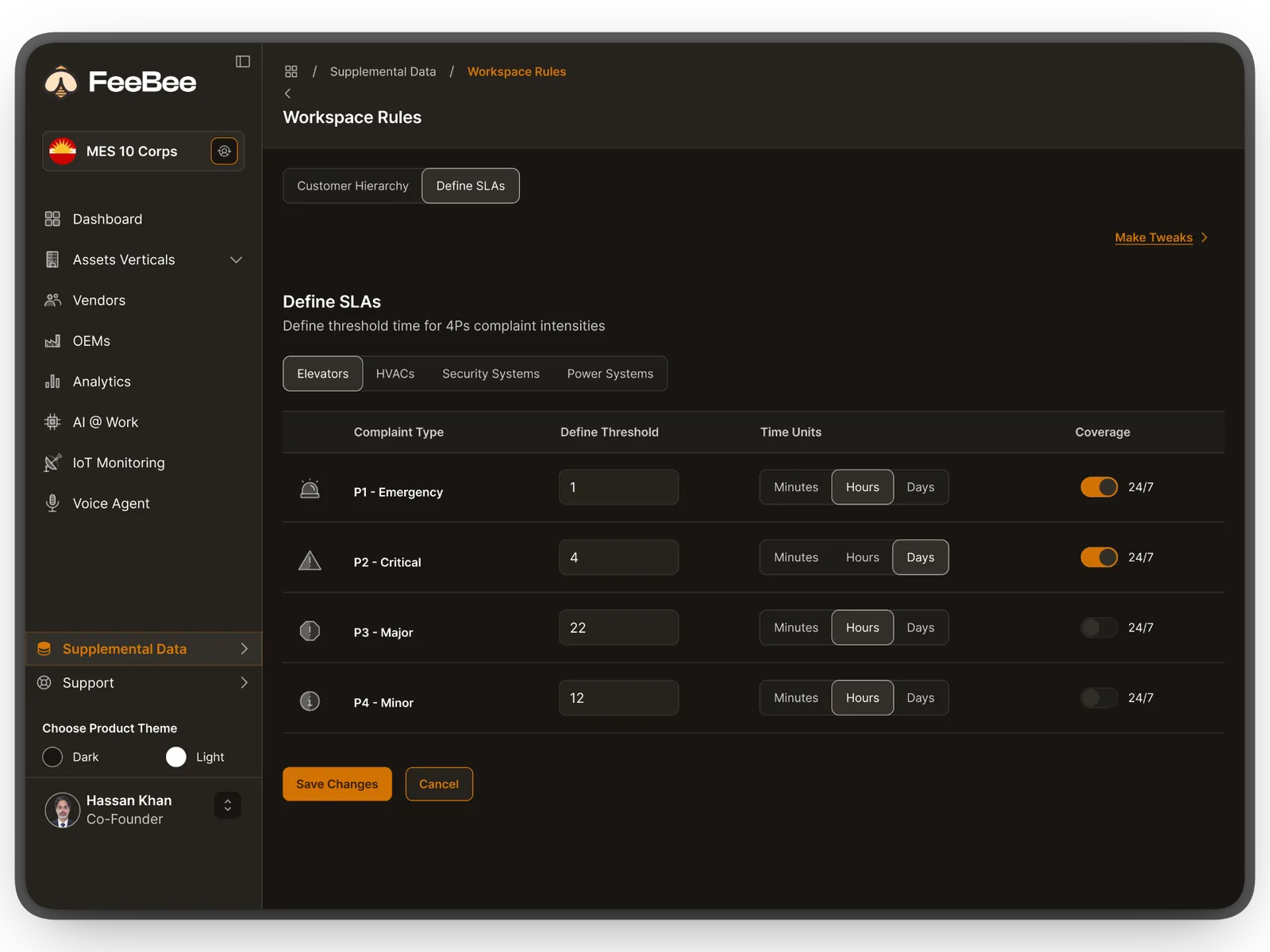1270x952 pixels.
Task: Open the Make Tweaks link
Action: point(1153,237)
